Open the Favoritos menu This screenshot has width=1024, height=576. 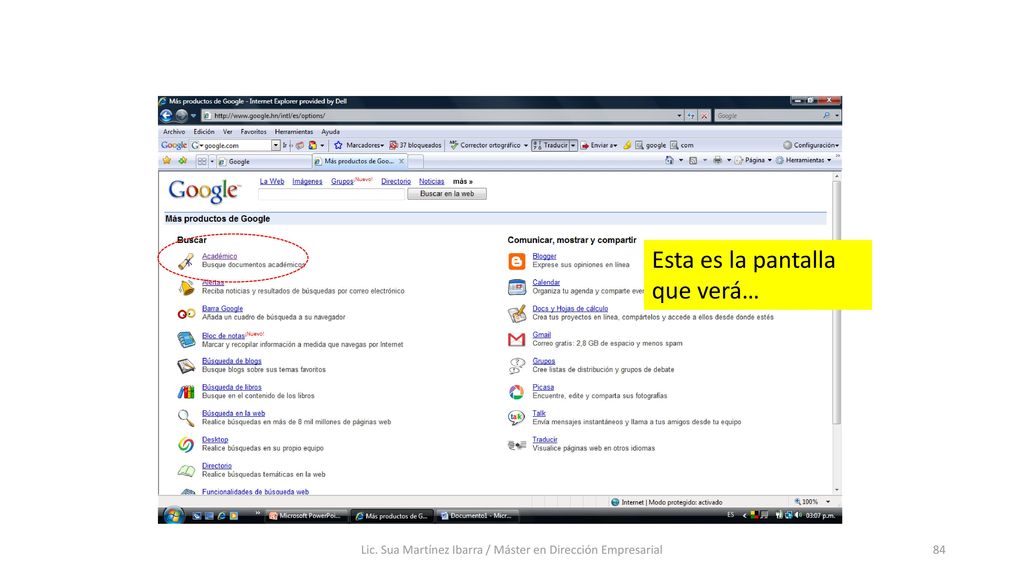pos(253,132)
